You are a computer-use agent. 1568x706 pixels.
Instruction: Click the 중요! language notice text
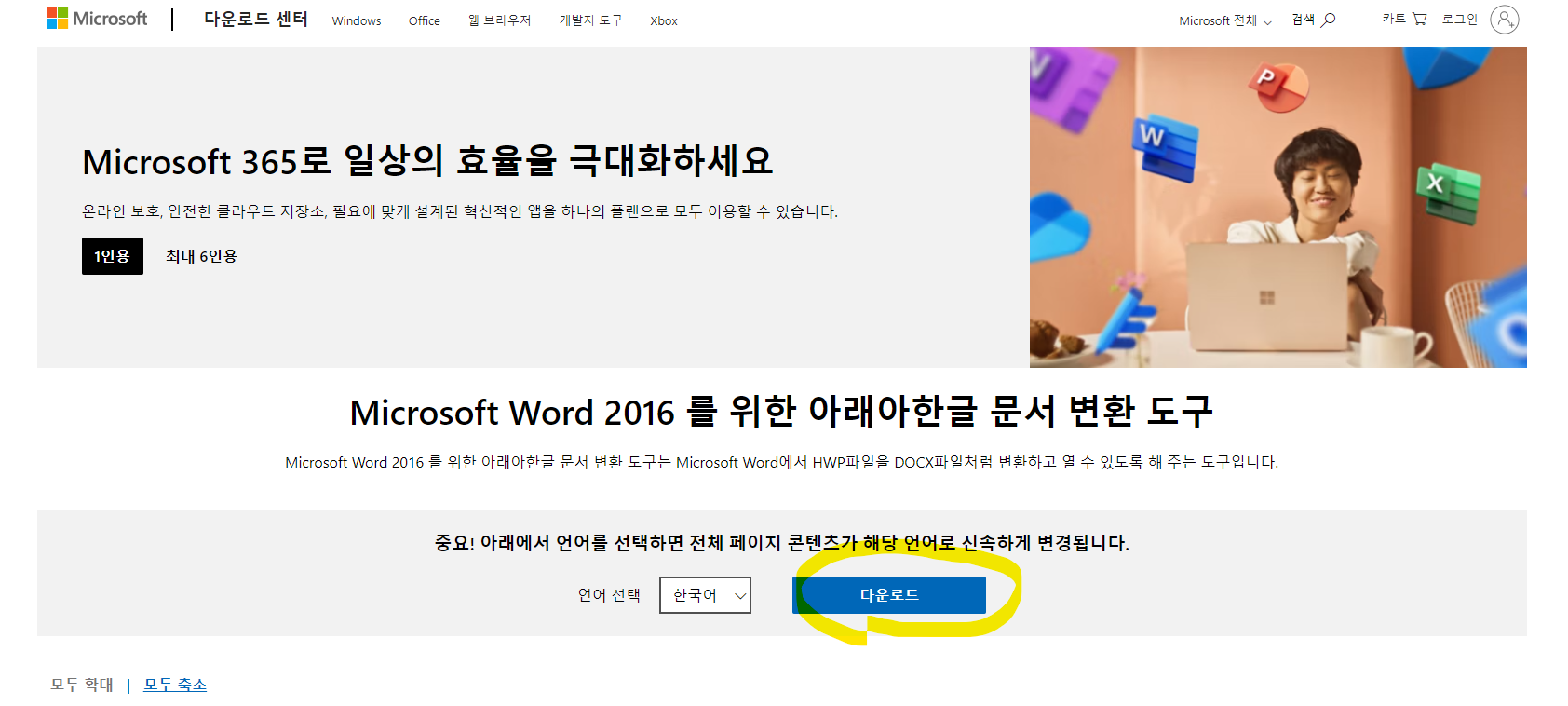[781, 543]
